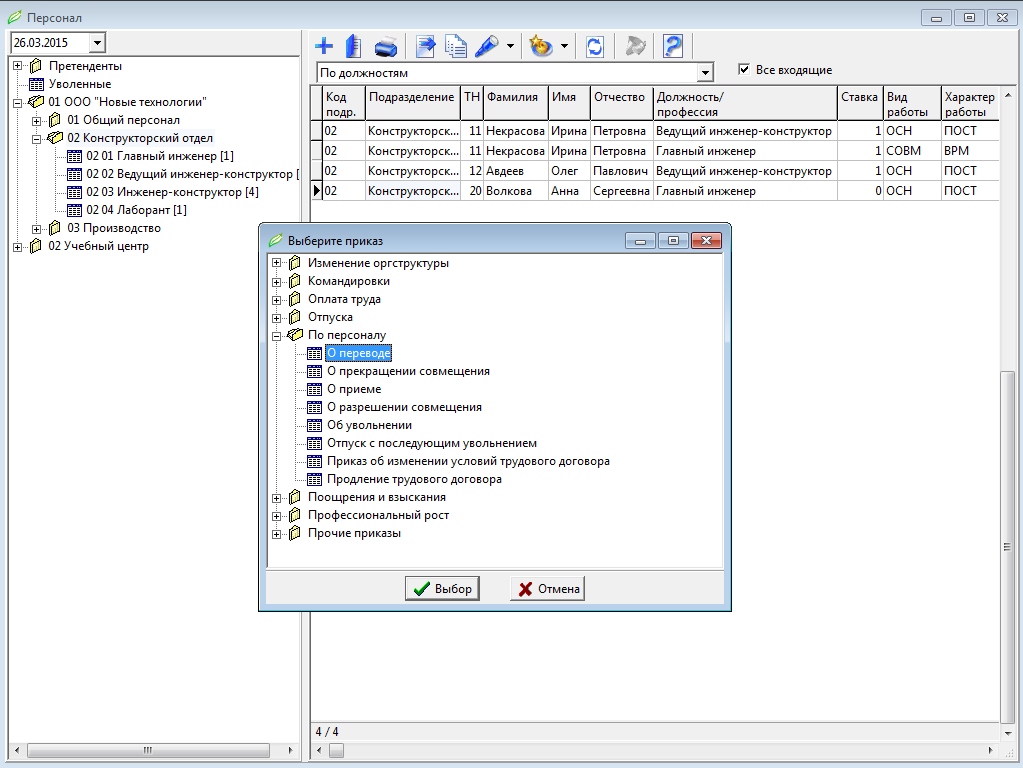The width and height of the screenshot is (1023, 768).
Task: Expand the 01 Общий персонал node
Action: [37, 121]
